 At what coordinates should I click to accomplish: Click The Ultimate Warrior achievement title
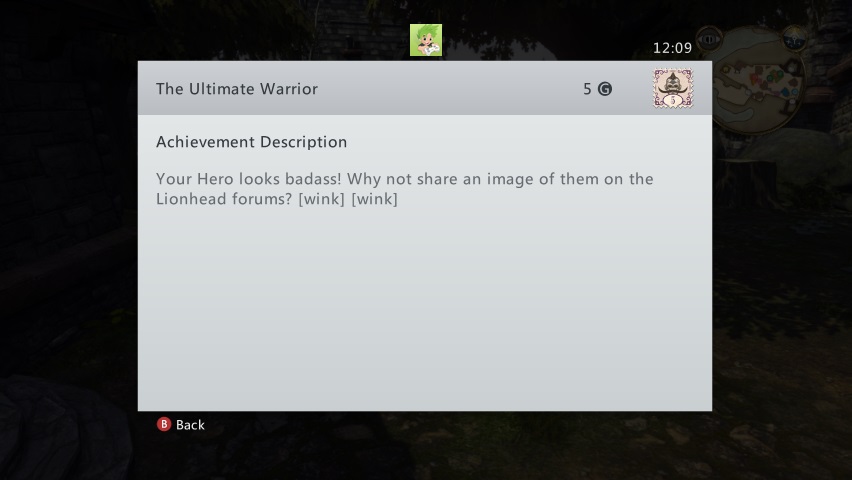[237, 89]
